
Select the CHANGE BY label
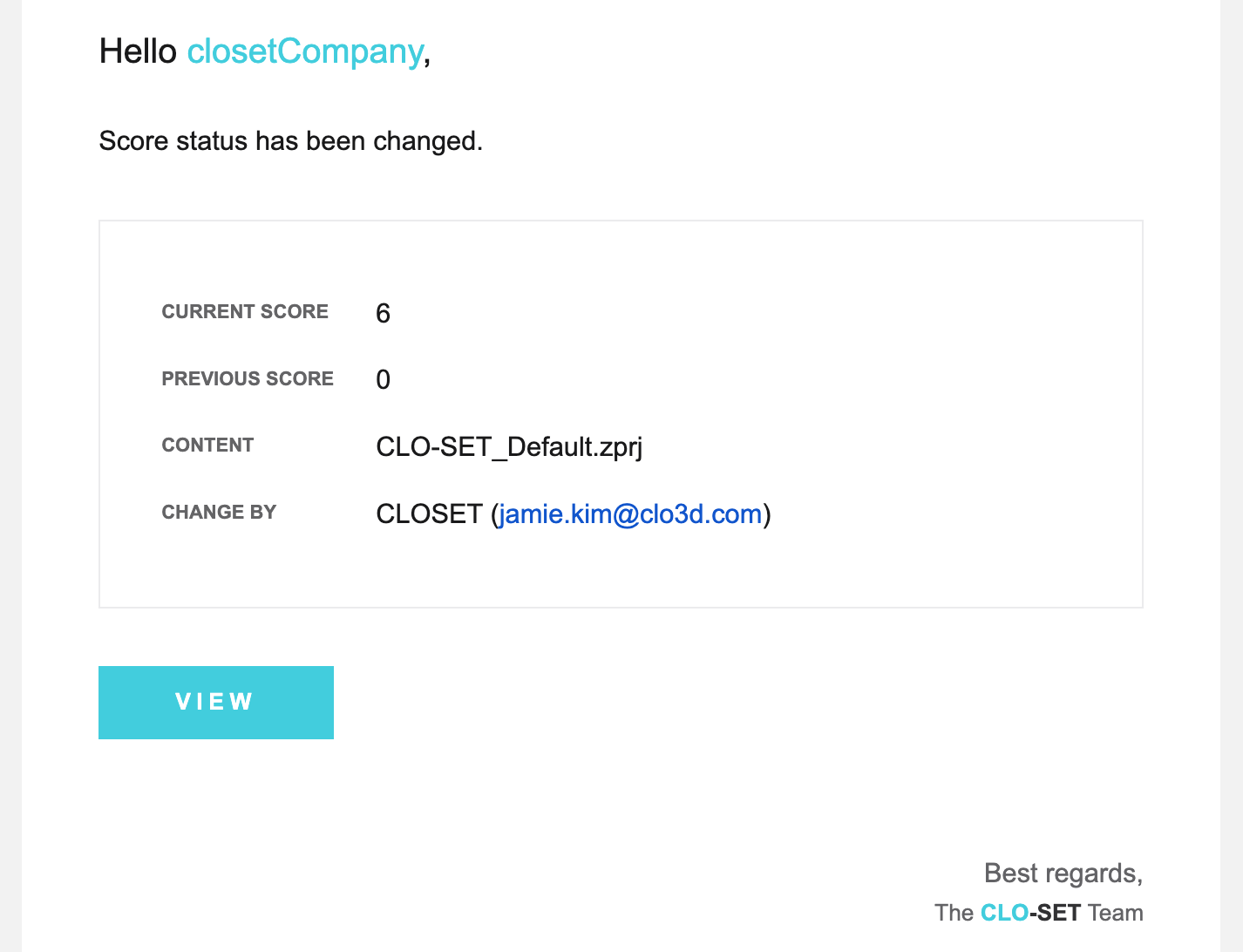point(219,513)
